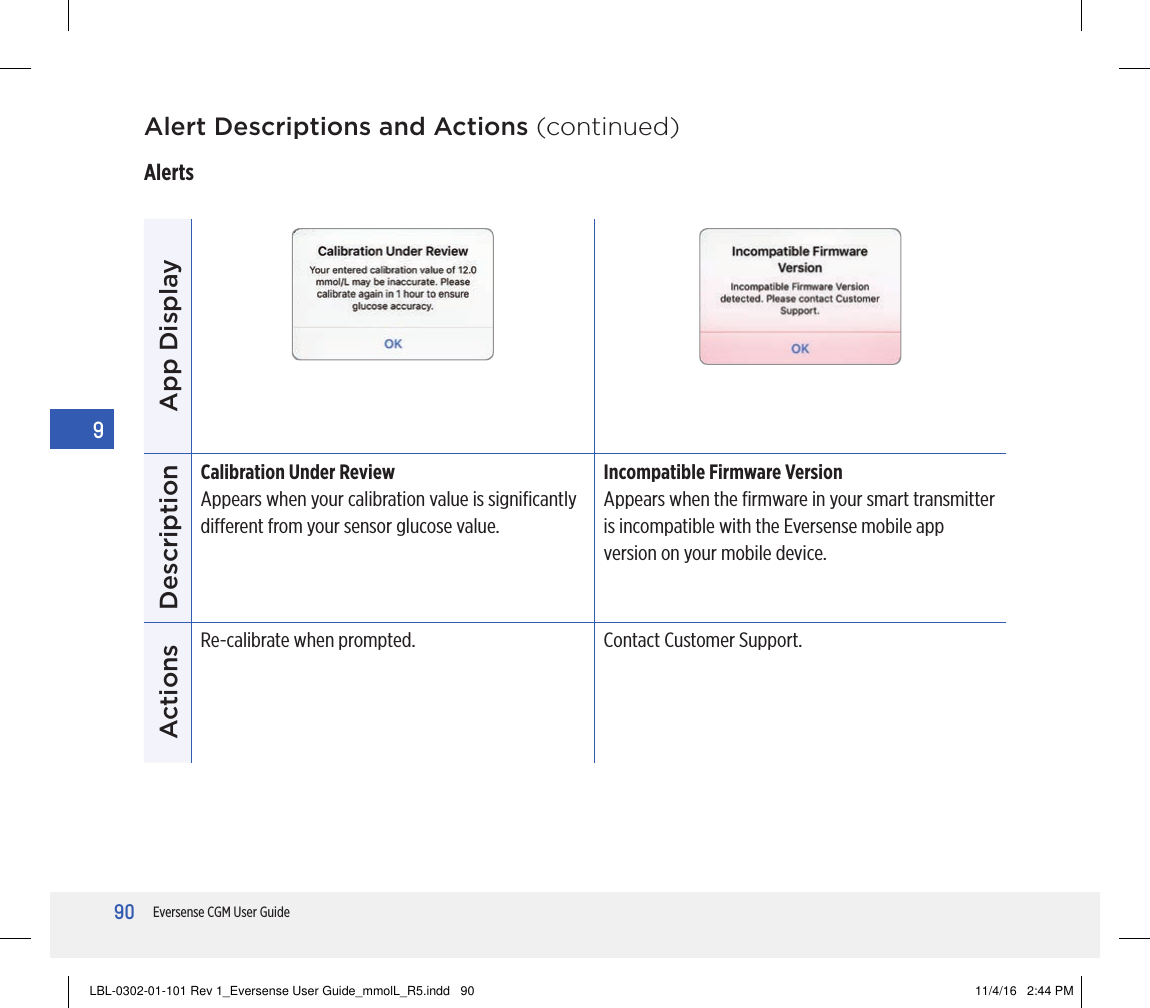Click the 'Alerts' subheading

(x=169, y=172)
